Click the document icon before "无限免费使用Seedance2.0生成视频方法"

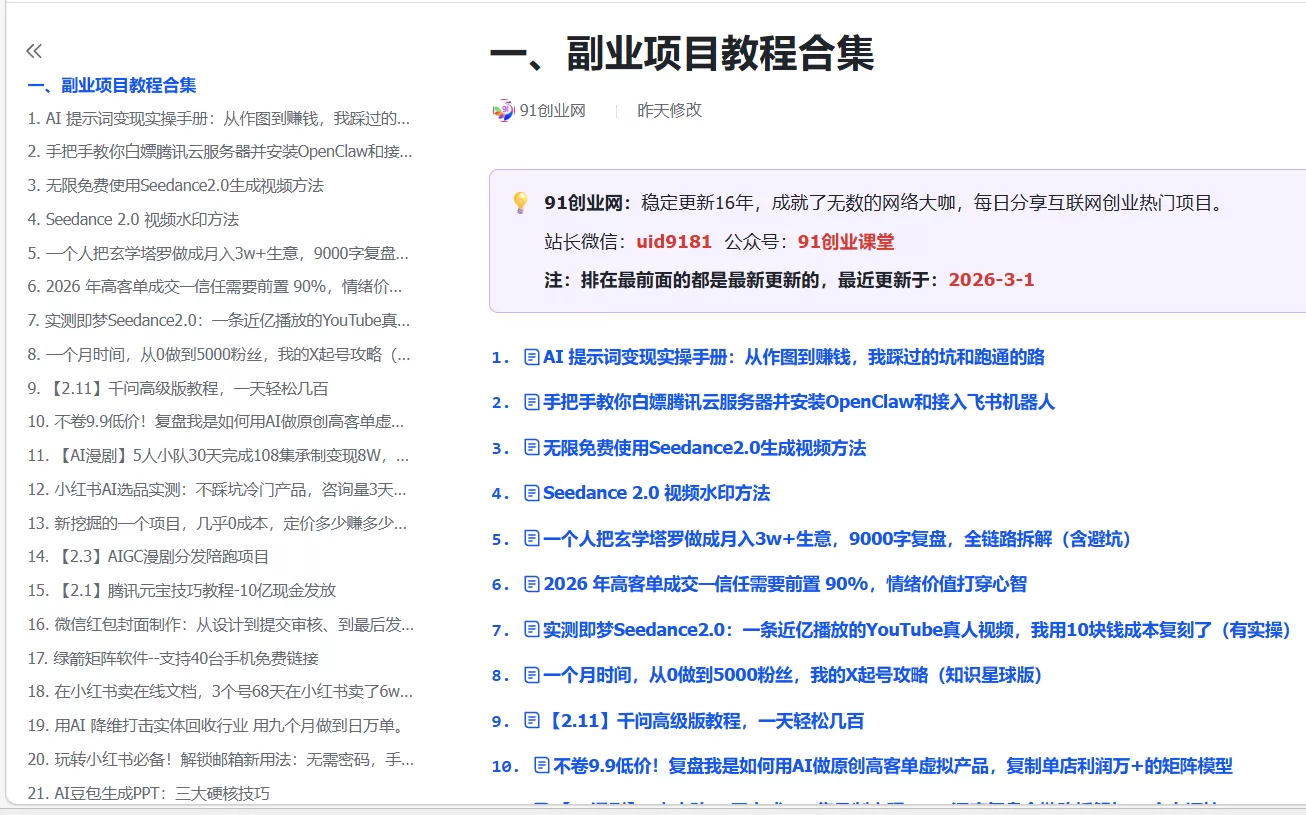[x=532, y=449]
